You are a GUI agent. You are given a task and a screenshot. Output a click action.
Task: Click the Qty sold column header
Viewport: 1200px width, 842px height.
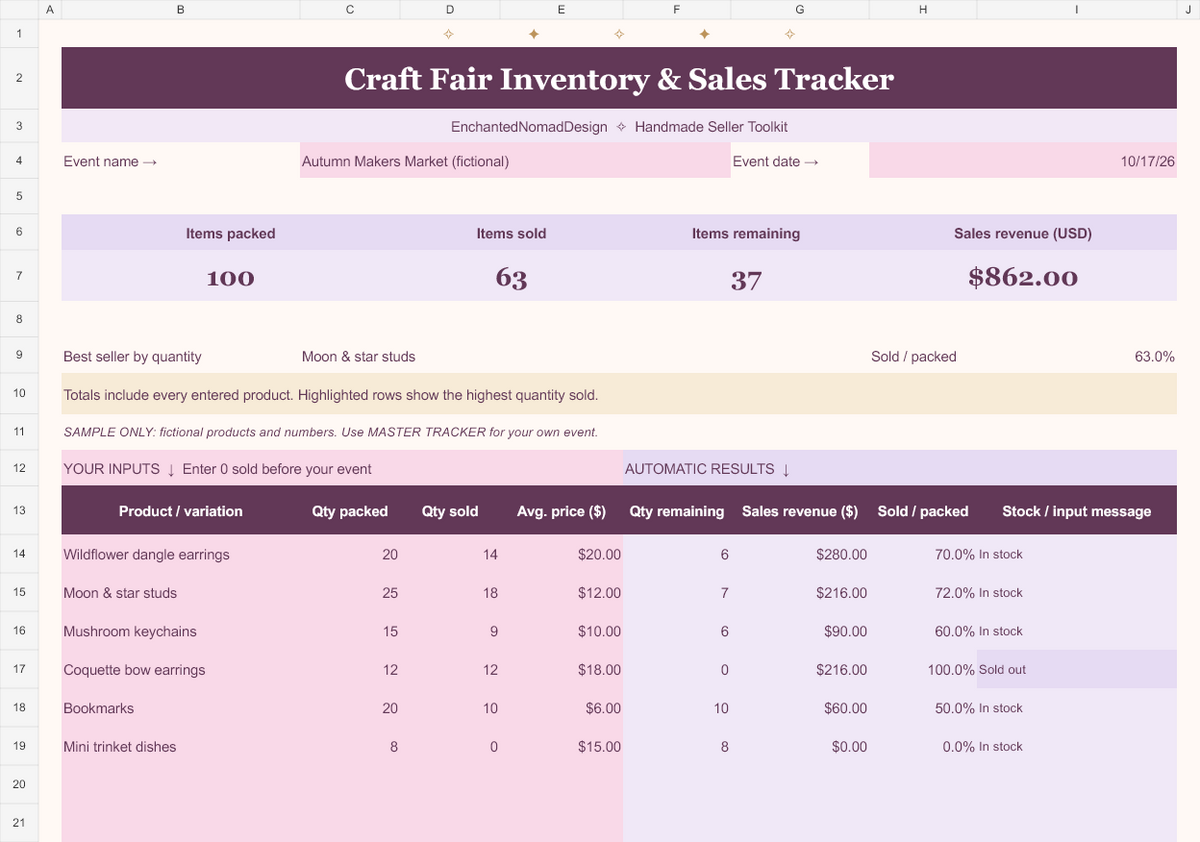(x=450, y=511)
